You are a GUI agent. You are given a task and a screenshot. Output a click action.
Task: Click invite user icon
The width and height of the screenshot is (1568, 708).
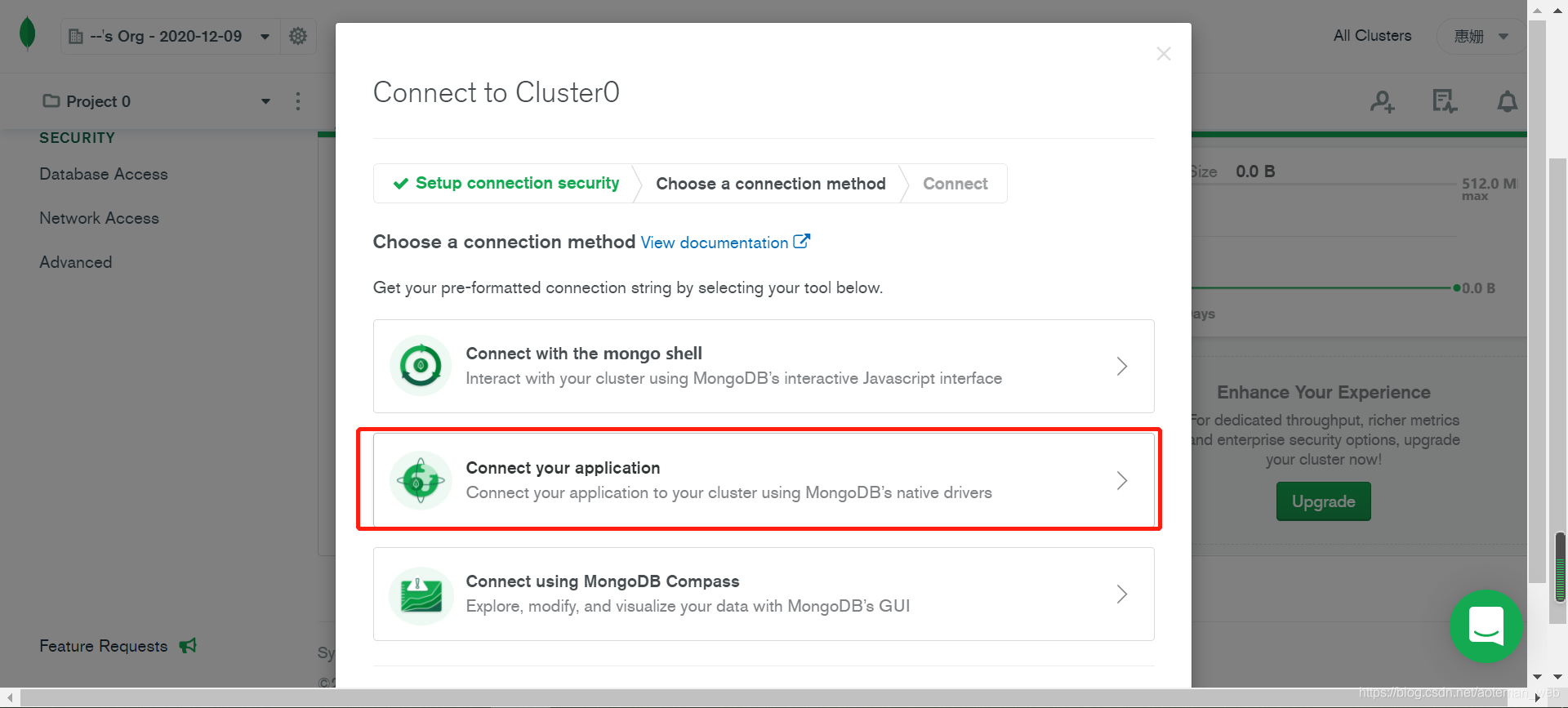(x=1383, y=101)
